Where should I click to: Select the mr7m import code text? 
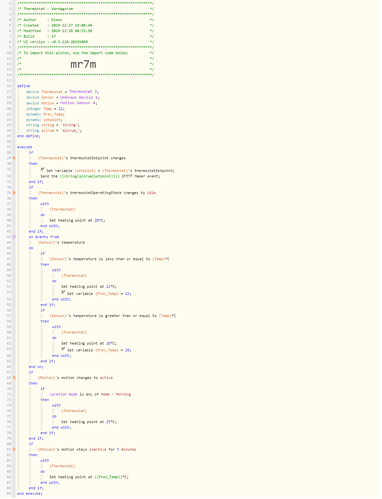click(83, 64)
